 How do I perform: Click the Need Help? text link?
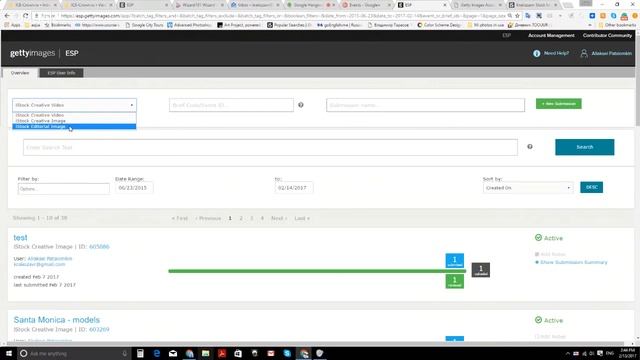click(x=556, y=53)
